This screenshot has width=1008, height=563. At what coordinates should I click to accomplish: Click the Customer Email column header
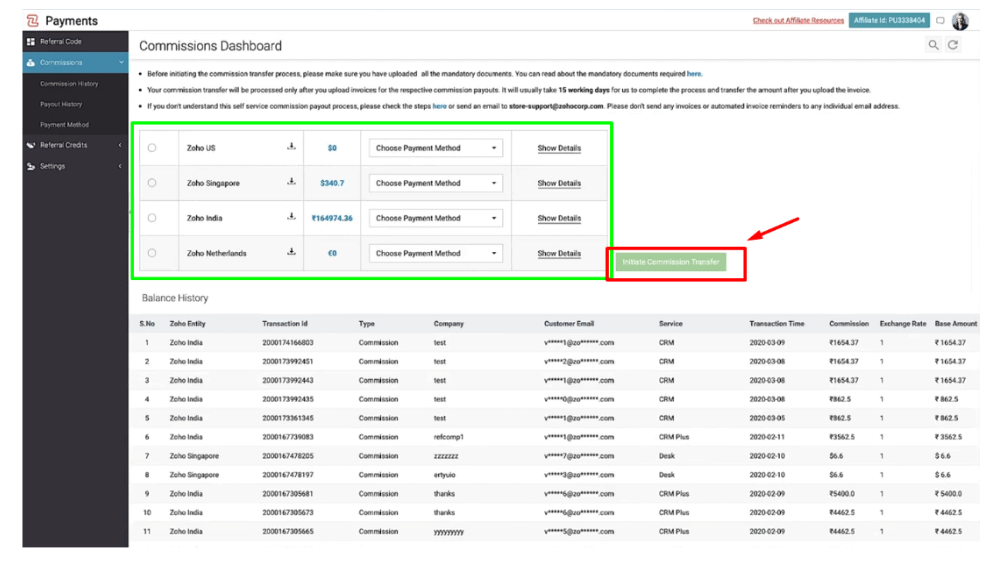pyautogui.click(x=569, y=324)
